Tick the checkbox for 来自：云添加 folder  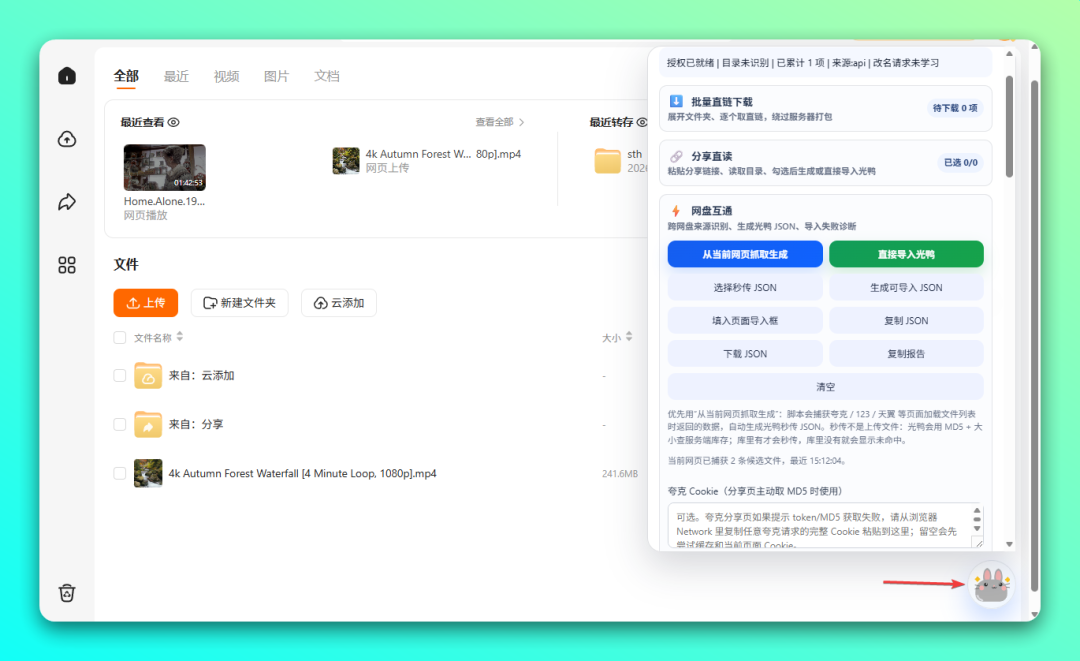coord(120,376)
